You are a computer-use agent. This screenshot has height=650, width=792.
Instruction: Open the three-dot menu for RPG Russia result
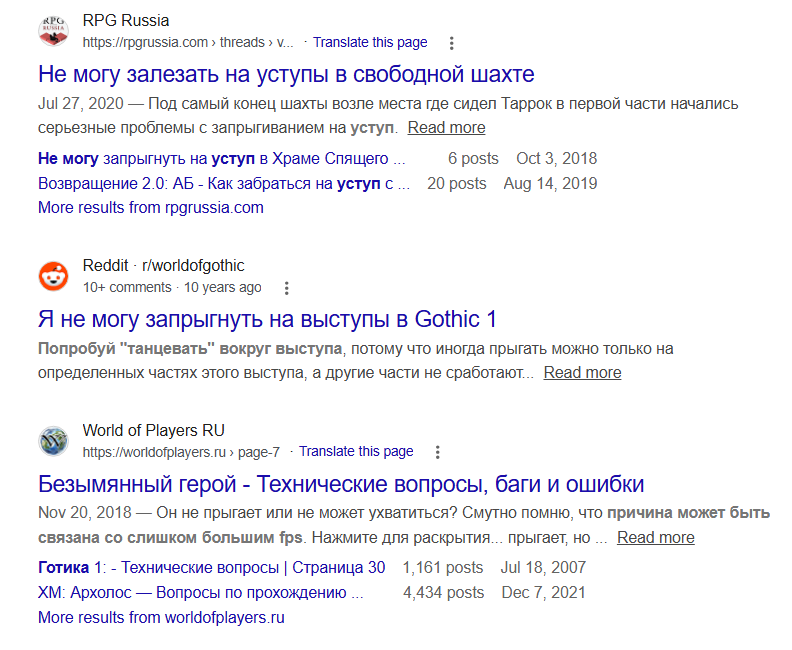pos(452,43)
